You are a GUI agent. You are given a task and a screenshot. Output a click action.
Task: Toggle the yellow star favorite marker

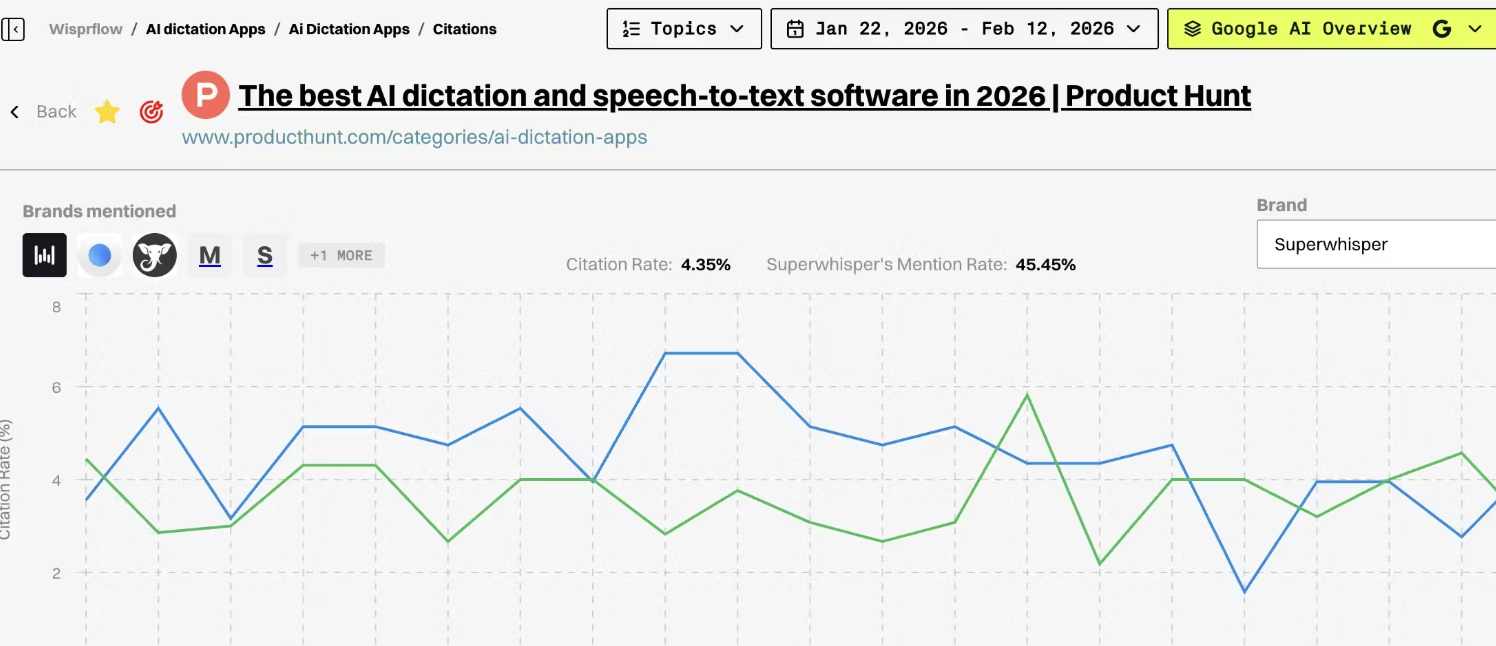click(107, 112)
